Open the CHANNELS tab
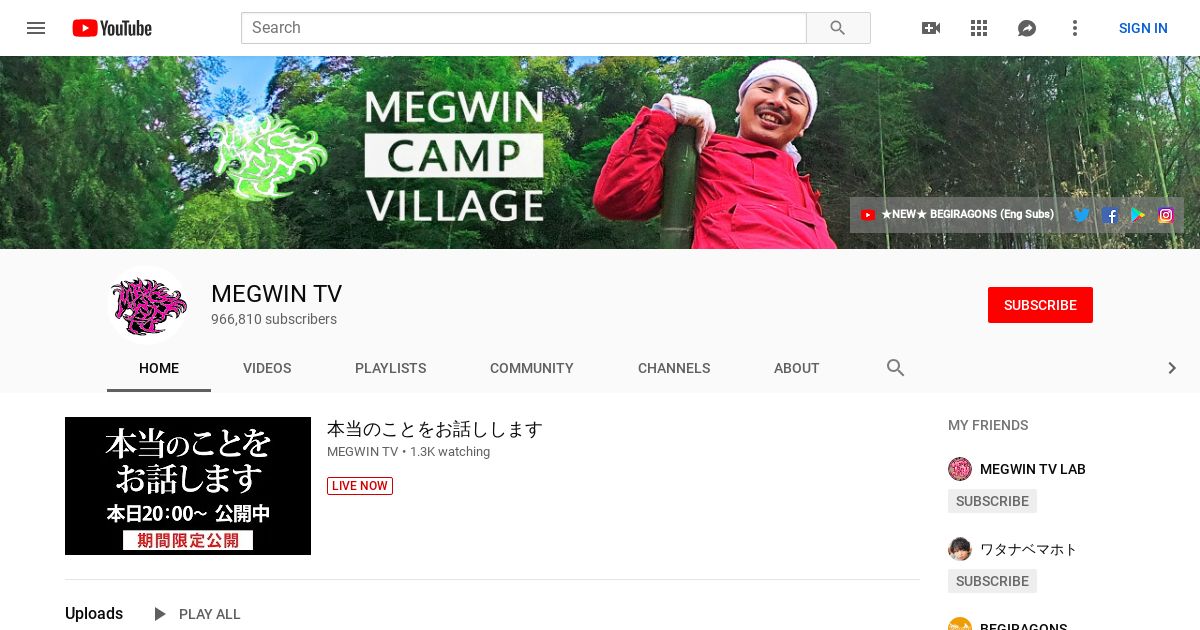Screen dimensions: 1200x630 [674, 368]
